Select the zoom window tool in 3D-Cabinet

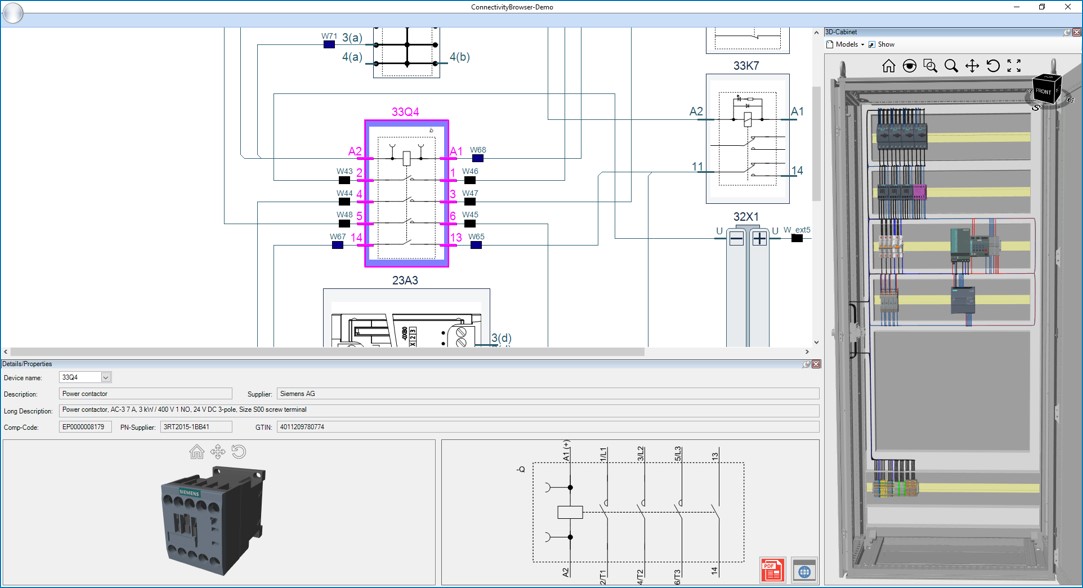point(930,66)
